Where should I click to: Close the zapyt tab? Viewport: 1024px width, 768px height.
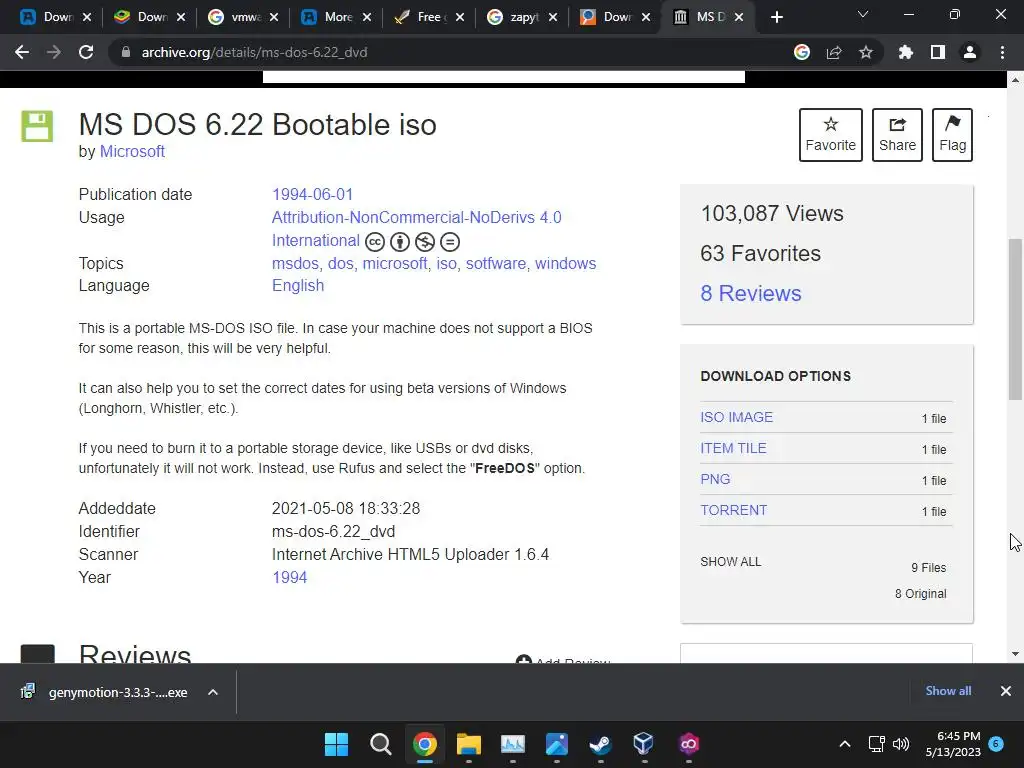tap(552, 17)
